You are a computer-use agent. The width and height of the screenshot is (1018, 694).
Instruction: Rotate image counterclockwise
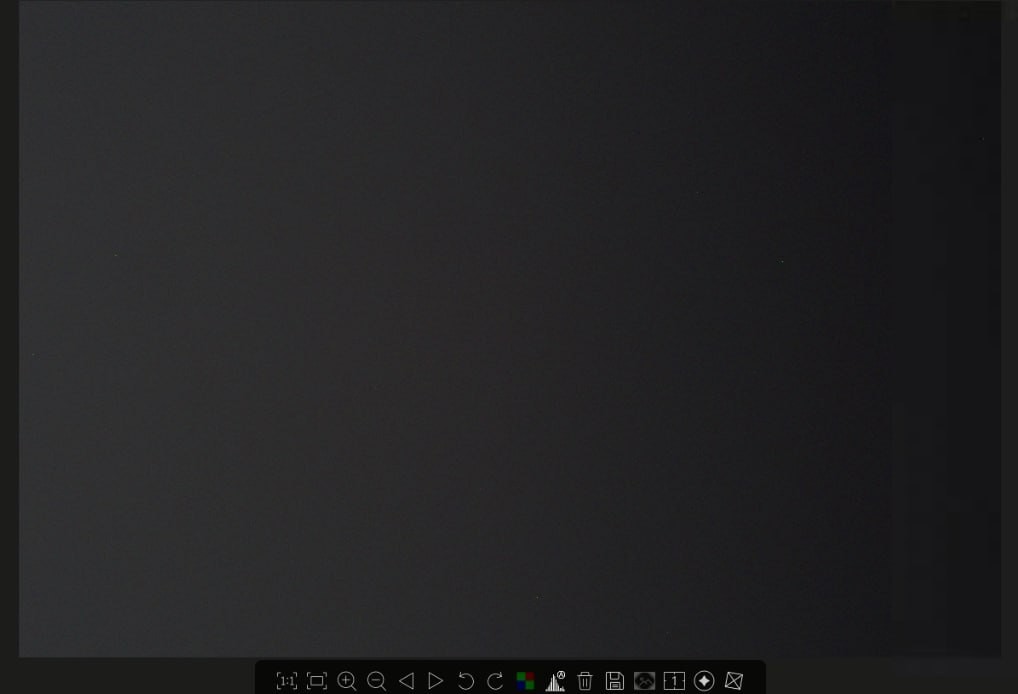[466, 680]
